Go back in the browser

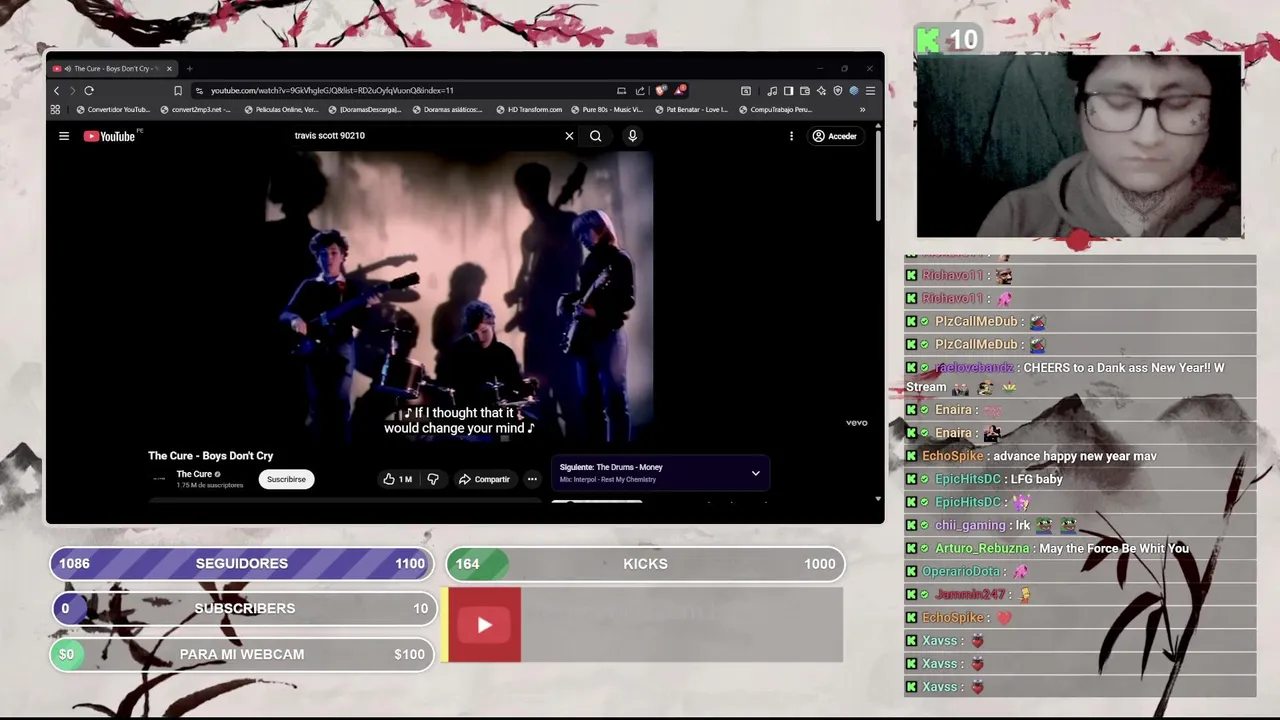(x=56, y=91)
